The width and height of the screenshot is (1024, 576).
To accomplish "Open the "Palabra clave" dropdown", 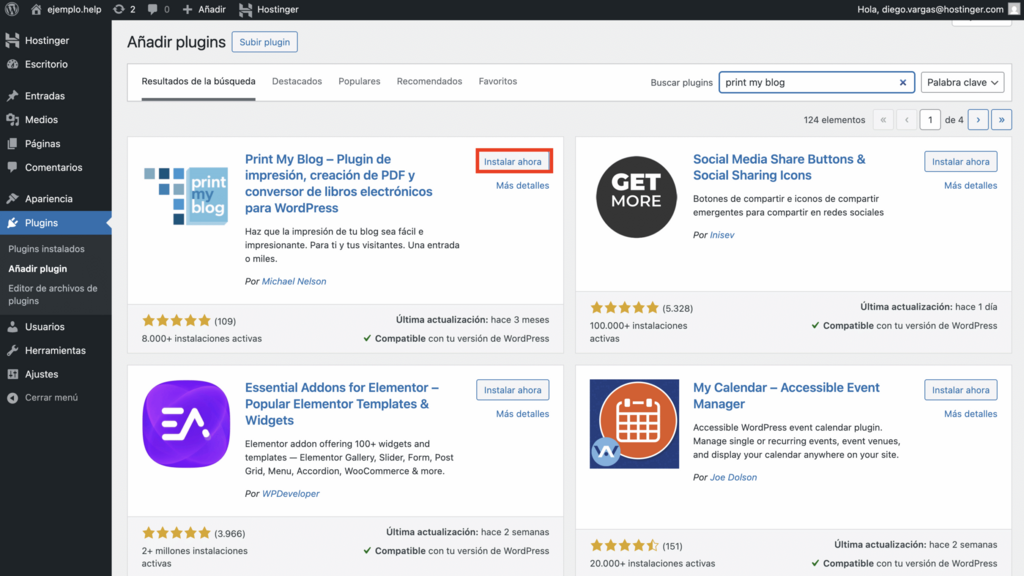I will 962,82.
